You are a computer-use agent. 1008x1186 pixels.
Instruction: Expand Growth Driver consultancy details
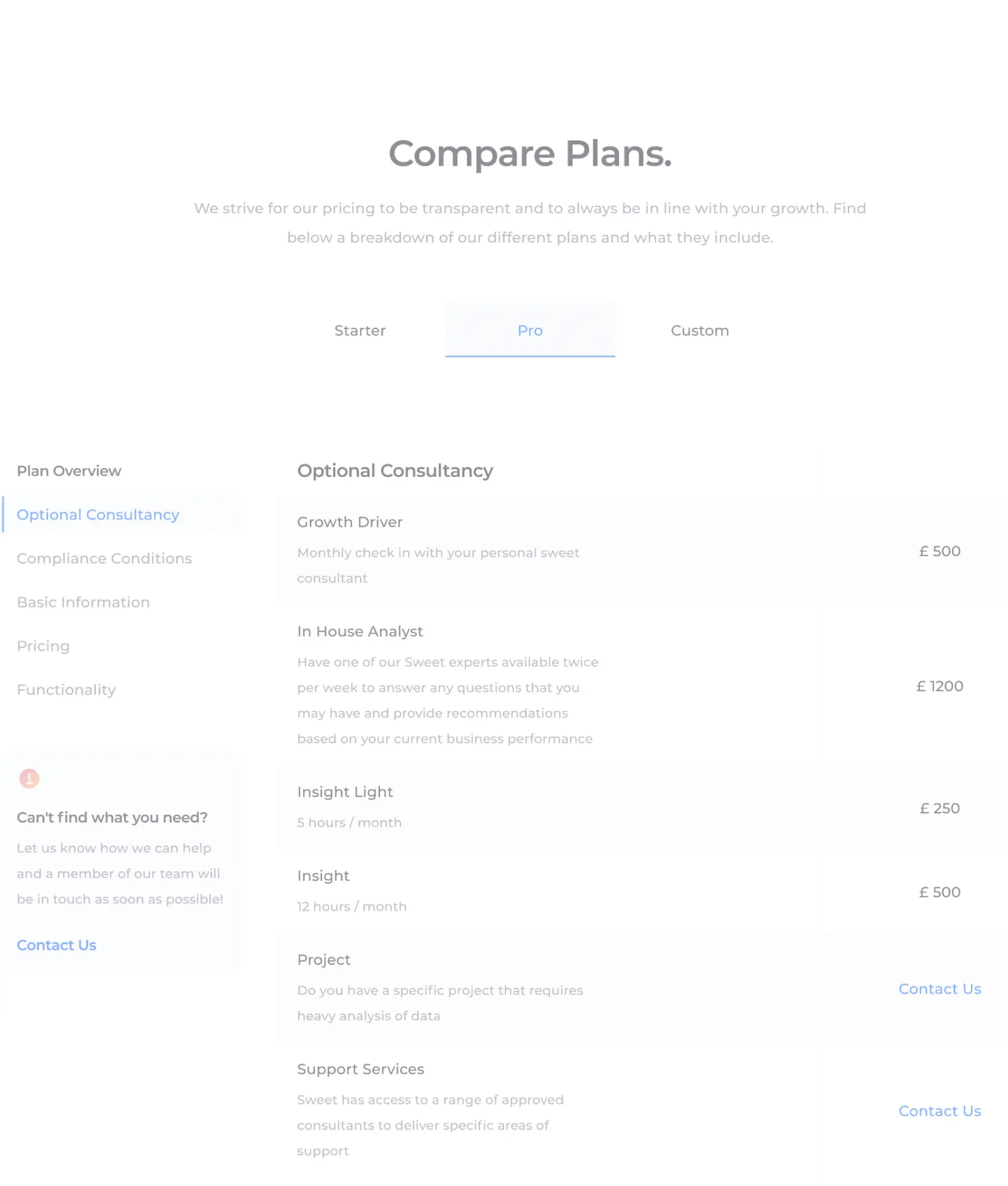point(348,521)
